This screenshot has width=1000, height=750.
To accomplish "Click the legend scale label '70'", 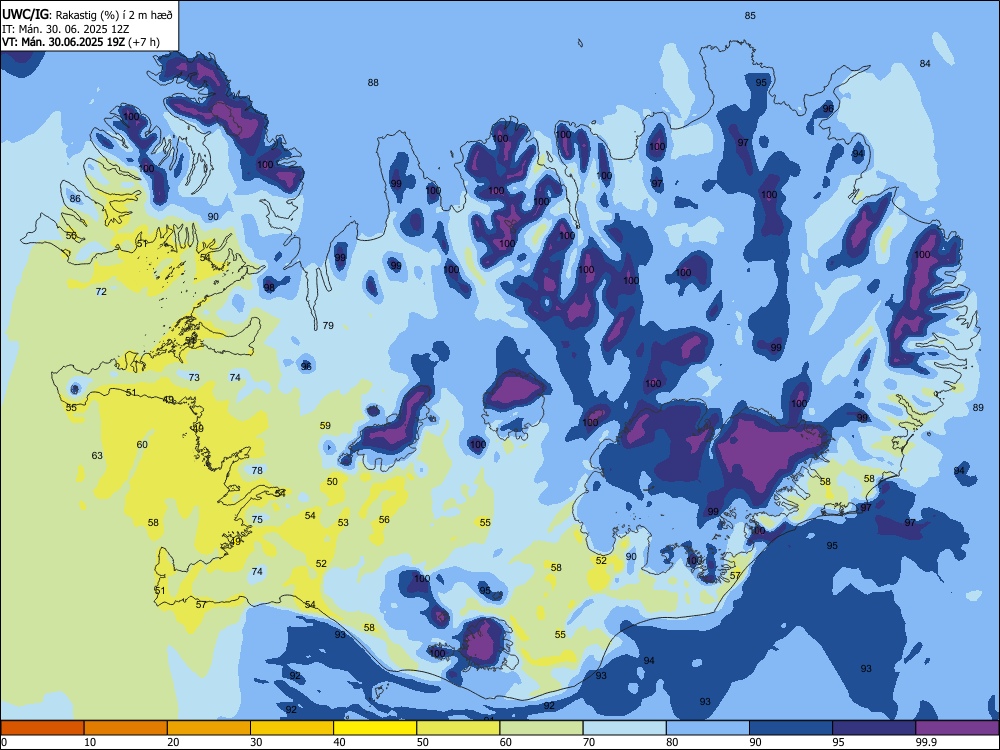I will pyautogui.click(x=589, y=742).
